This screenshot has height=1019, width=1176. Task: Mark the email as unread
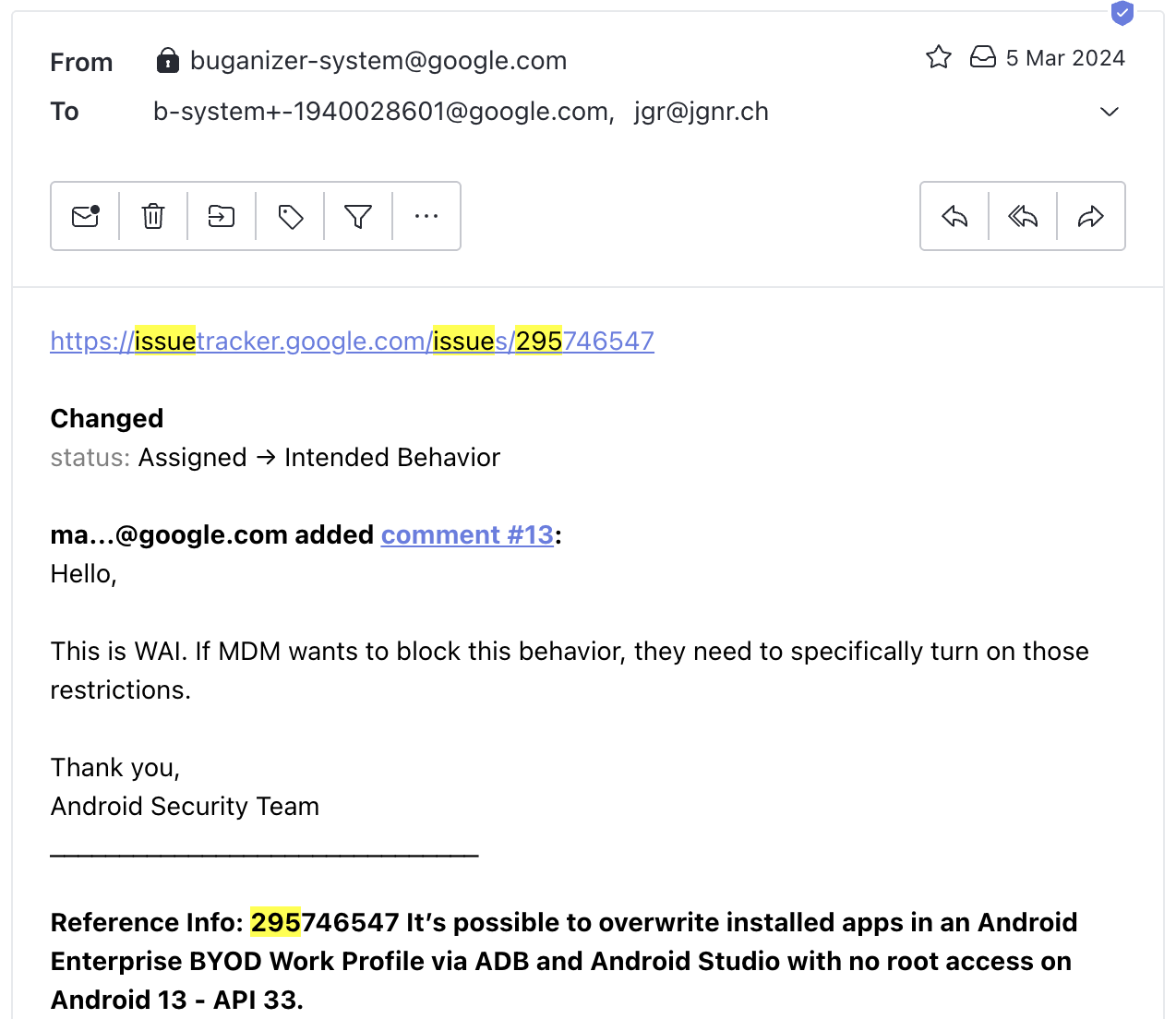coord(85,216)
